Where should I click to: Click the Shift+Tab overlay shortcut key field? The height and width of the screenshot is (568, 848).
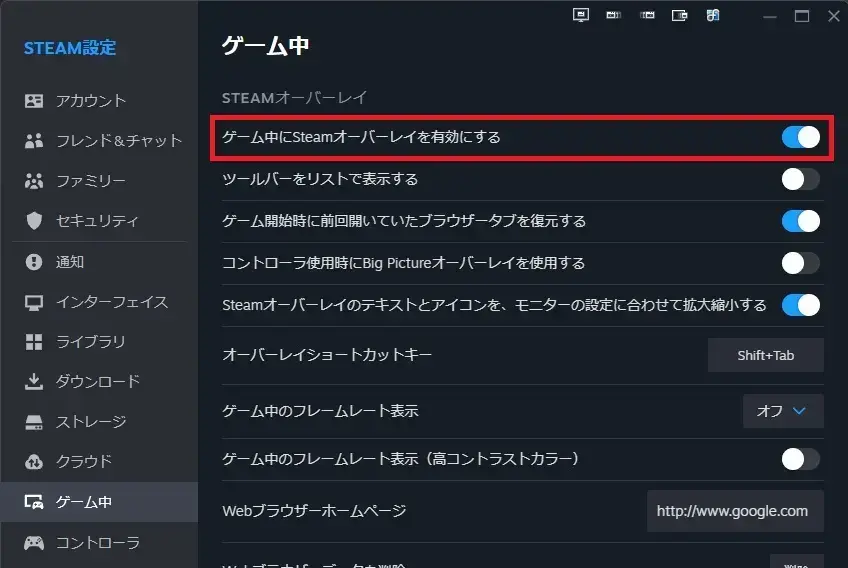coord(766,355)
